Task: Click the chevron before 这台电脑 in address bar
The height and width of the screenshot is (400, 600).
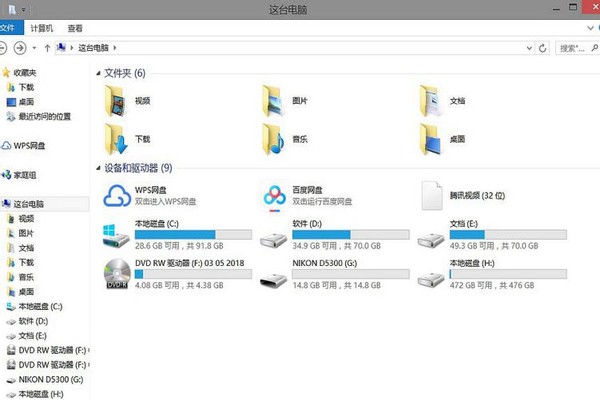Action: coord(72,48)
